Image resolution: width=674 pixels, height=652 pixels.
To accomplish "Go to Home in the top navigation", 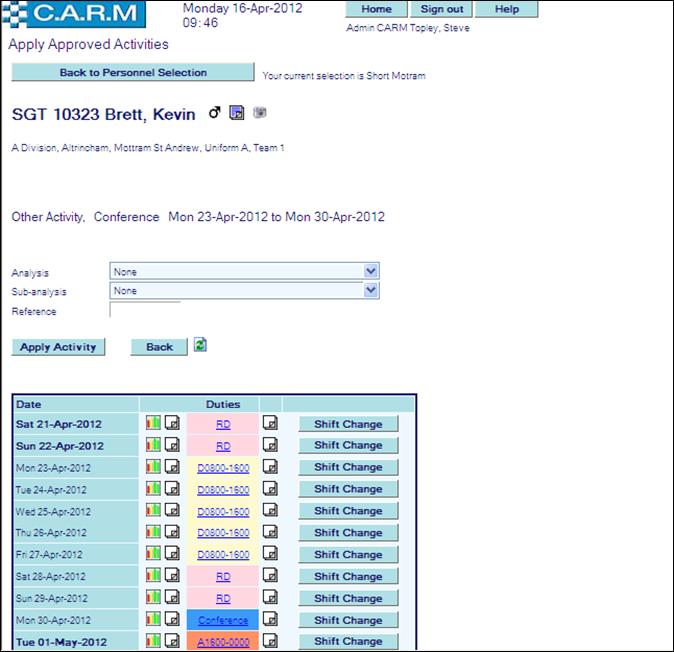I will point(376,9).
